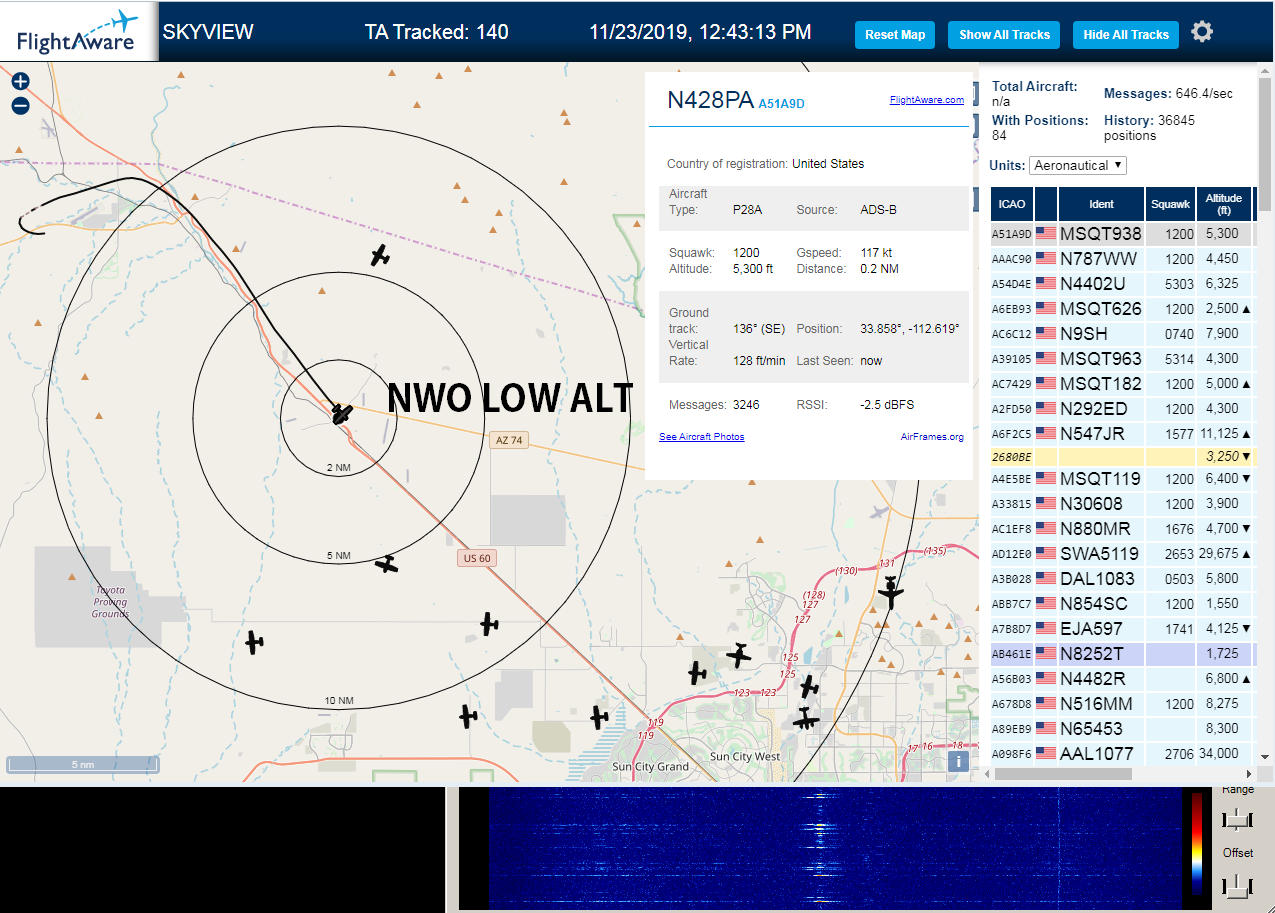1275x913 pixels.
Task: Click horizontal scrollbar under aircraft table
Action: pyautogui.click(x=1064, y=774)
